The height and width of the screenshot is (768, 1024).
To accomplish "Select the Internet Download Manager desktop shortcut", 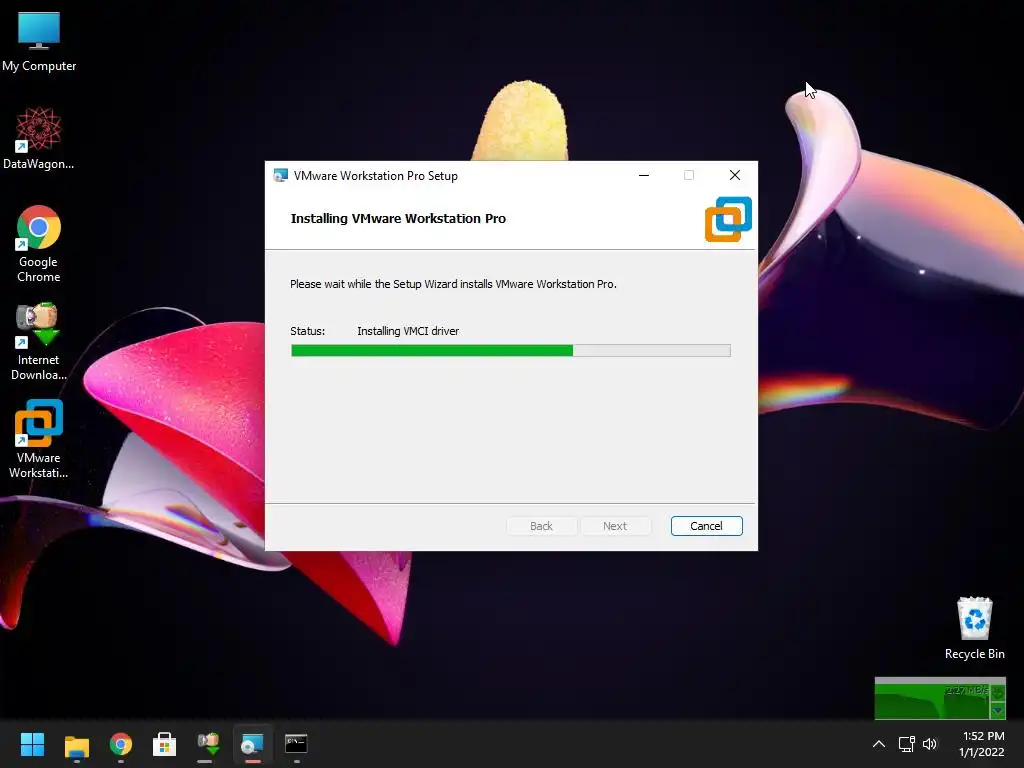I will pyautogui.click(x=39, y=342).
